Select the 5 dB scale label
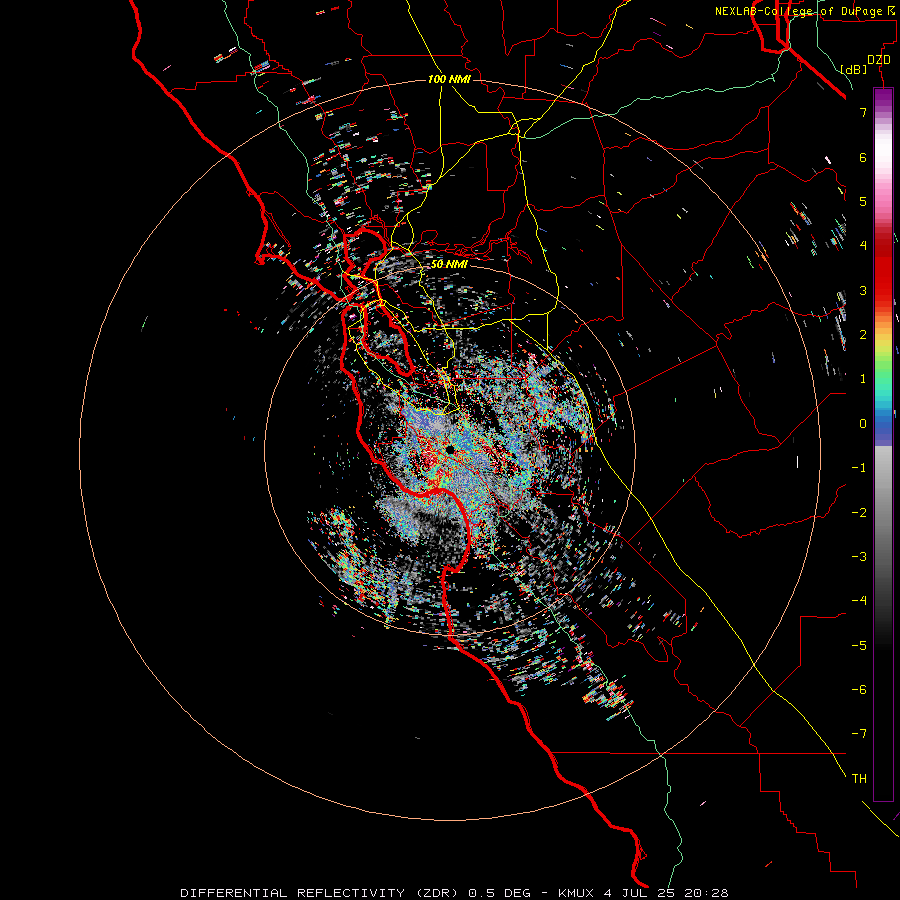 863,201
